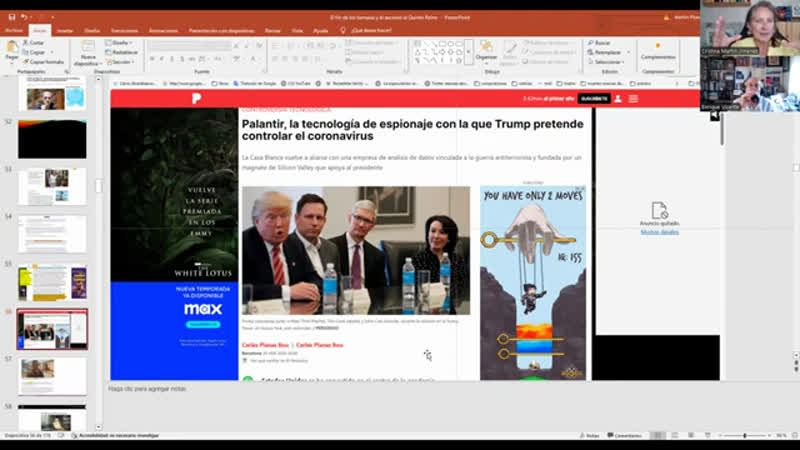
Task: Expand the Copiar dropdown arrow
Action: tap(52, 52)
